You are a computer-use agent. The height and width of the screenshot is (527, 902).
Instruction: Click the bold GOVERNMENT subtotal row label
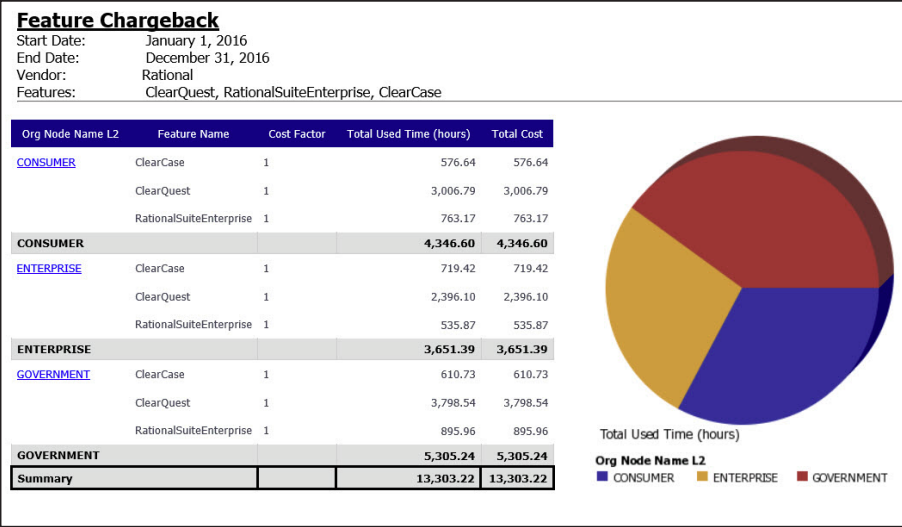58,455
